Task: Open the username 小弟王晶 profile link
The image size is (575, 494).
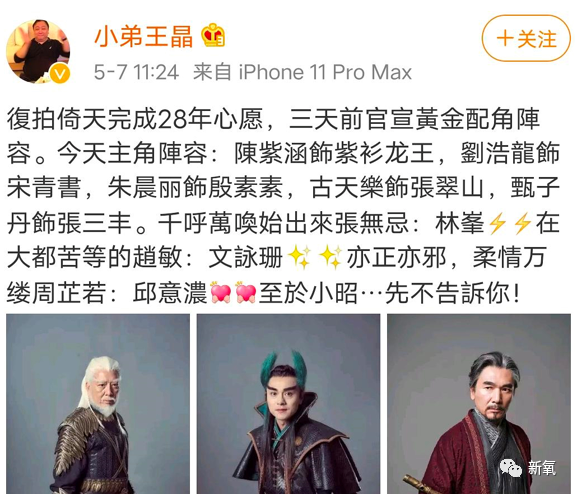Action: click(144, 37)
